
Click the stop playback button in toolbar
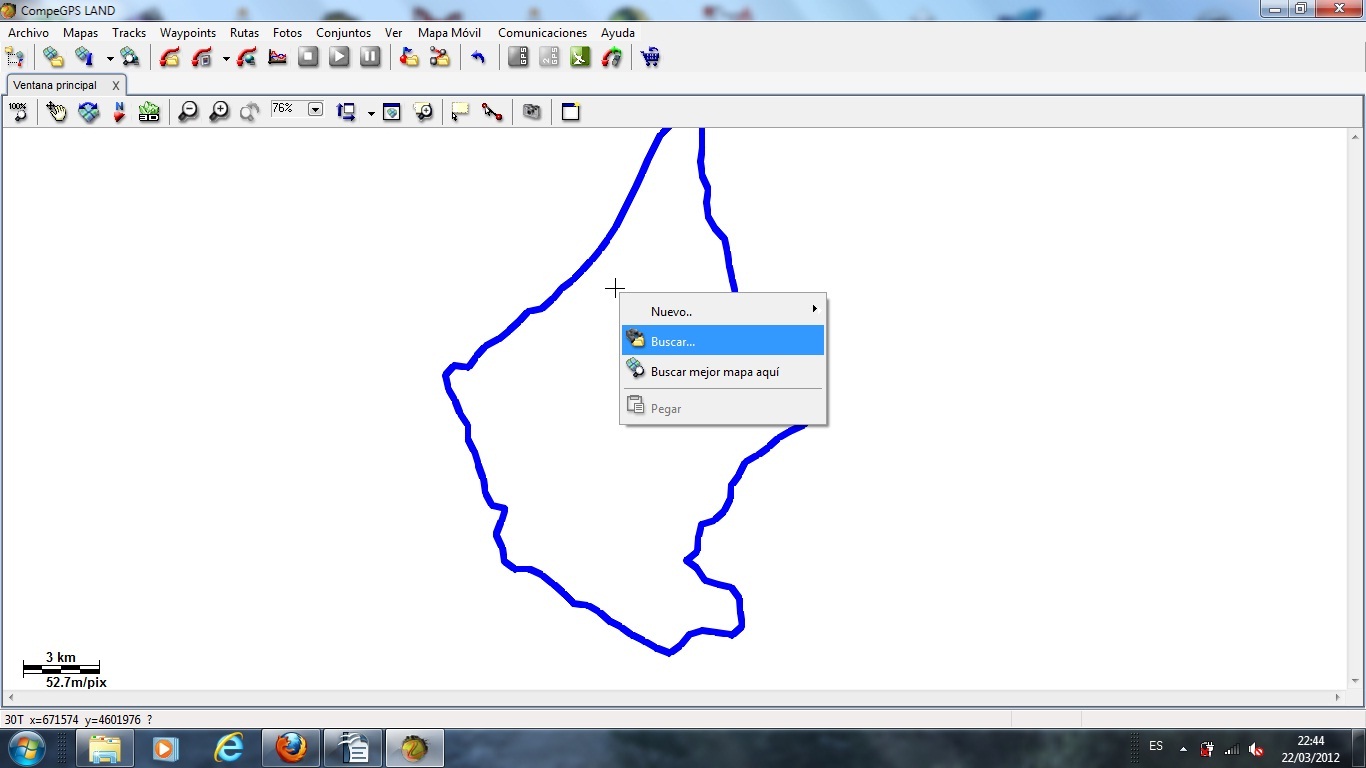pyautogui.click(x=308, y=57)
